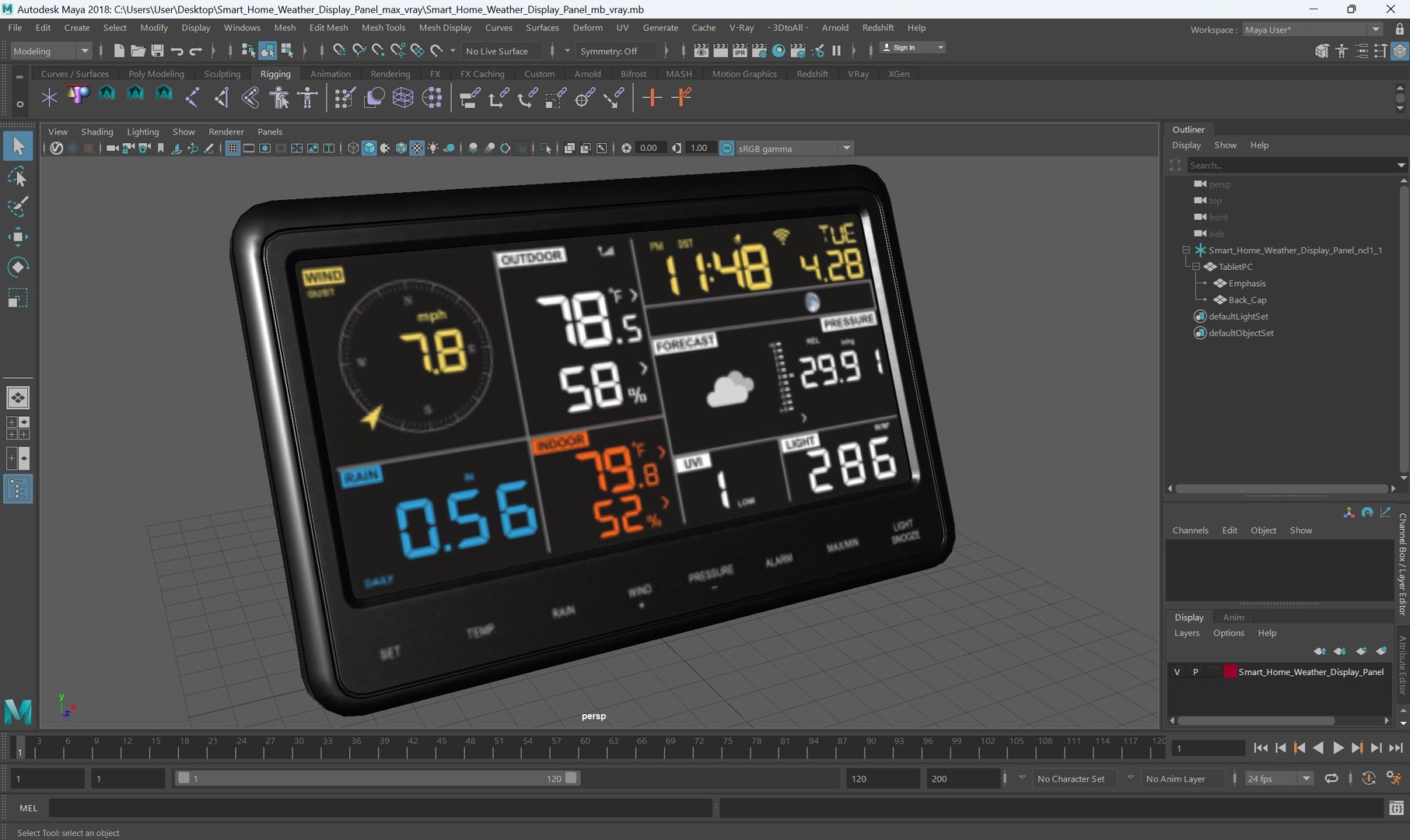Click the Outliner search field
The width and height of the screenshot is (1410, 840).
[x=1296, y=165]
